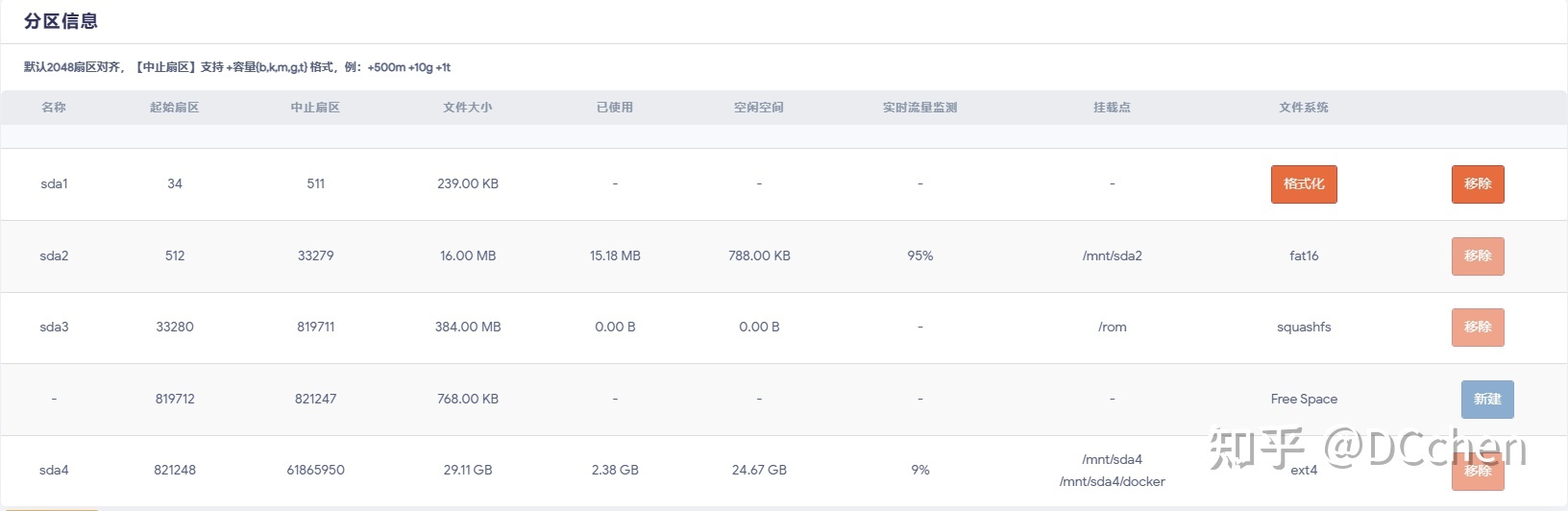Image resolution: width=1568 pixels, height=511 pixels.
Task: Click the 分区信息 section title
Action: pos(61,21)
